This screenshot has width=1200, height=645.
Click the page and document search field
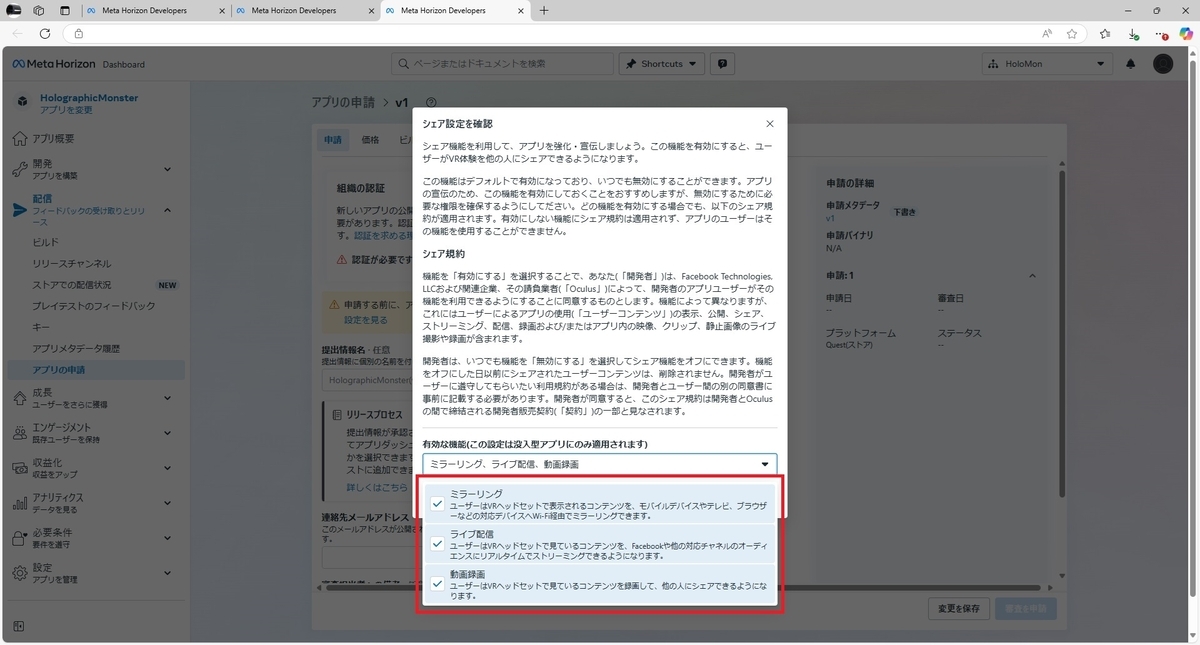[502, 63]
